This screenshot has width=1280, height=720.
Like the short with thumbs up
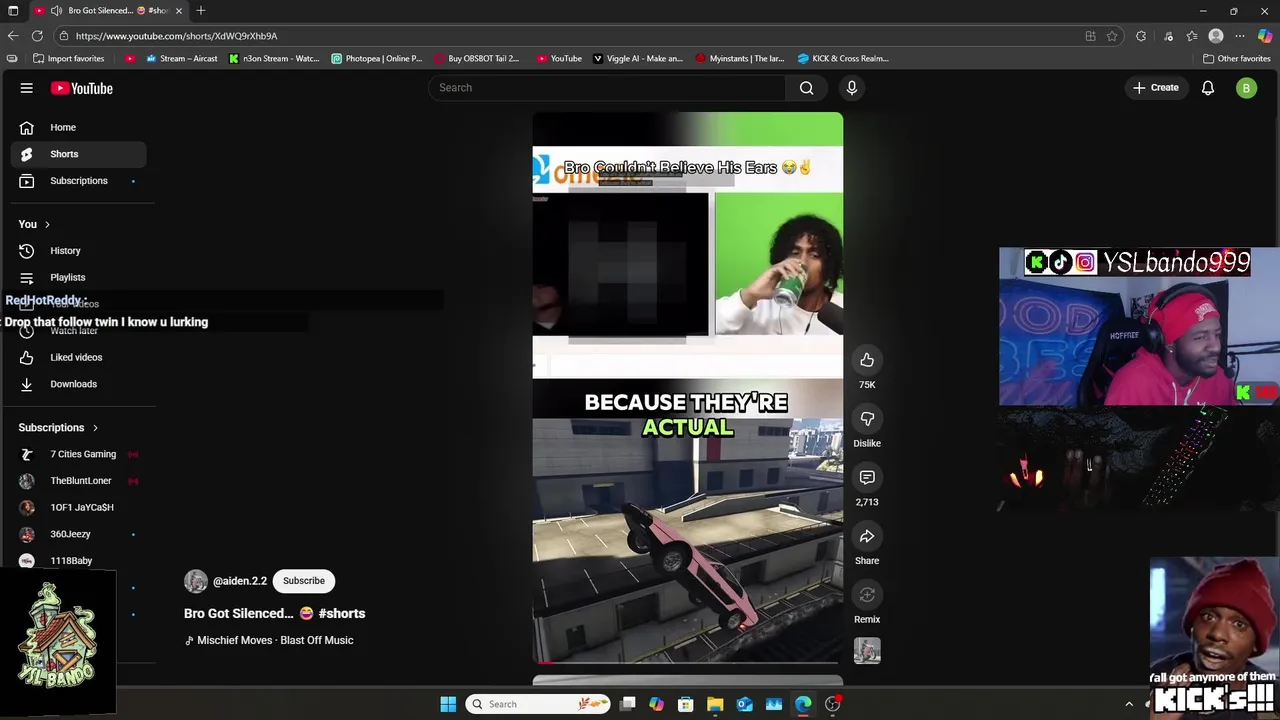[x=867, y=360]
